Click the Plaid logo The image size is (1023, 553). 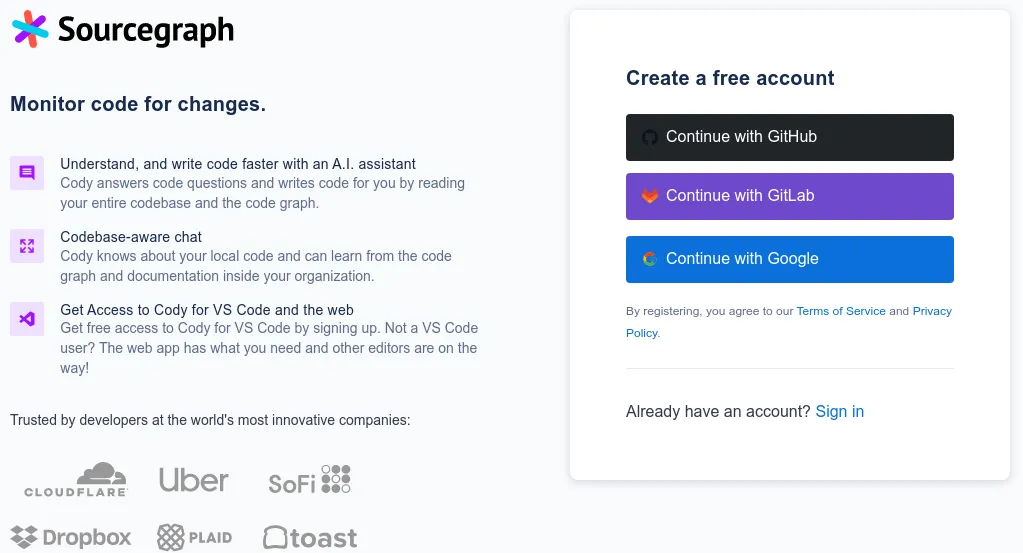coord(195,537)
